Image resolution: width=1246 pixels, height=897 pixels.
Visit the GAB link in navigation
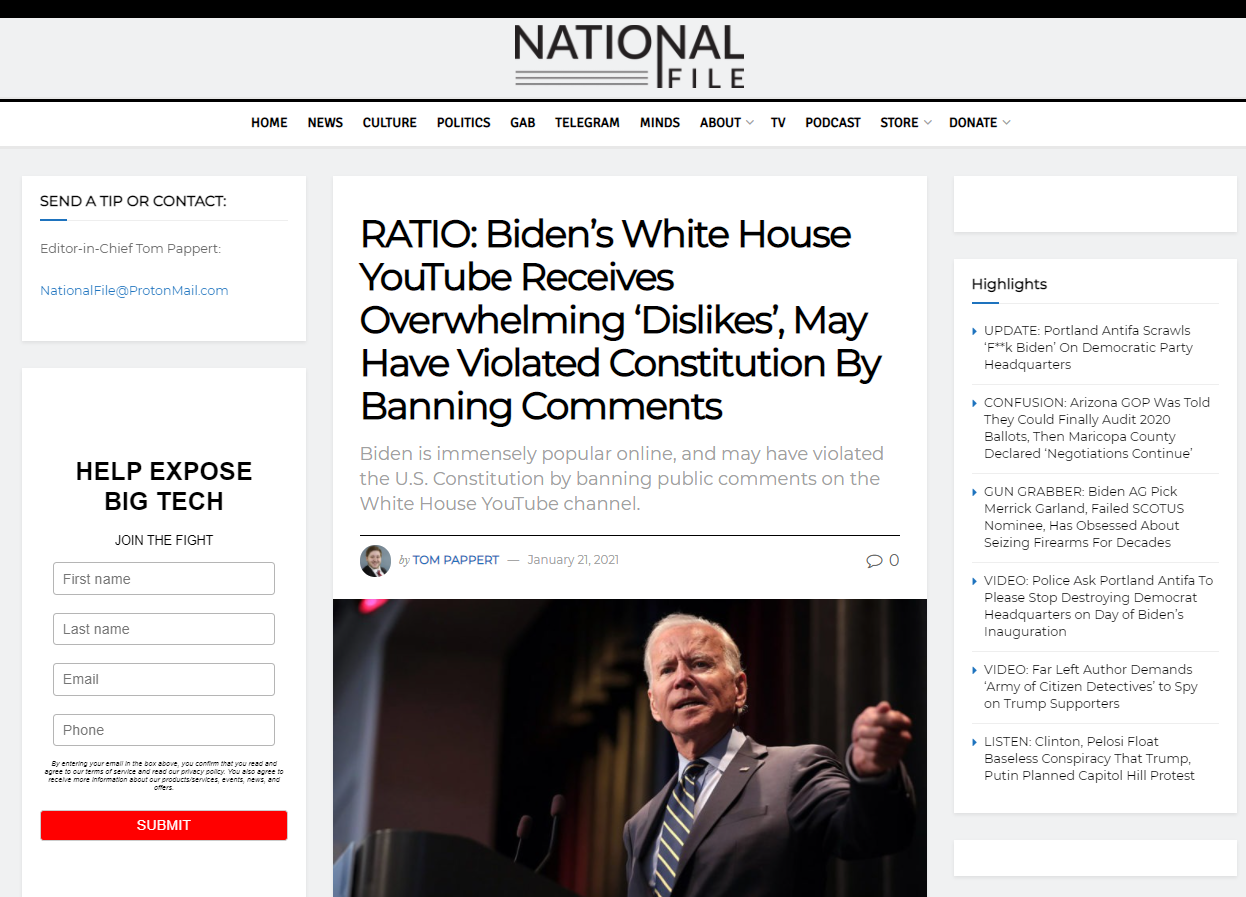click(523, 123)
